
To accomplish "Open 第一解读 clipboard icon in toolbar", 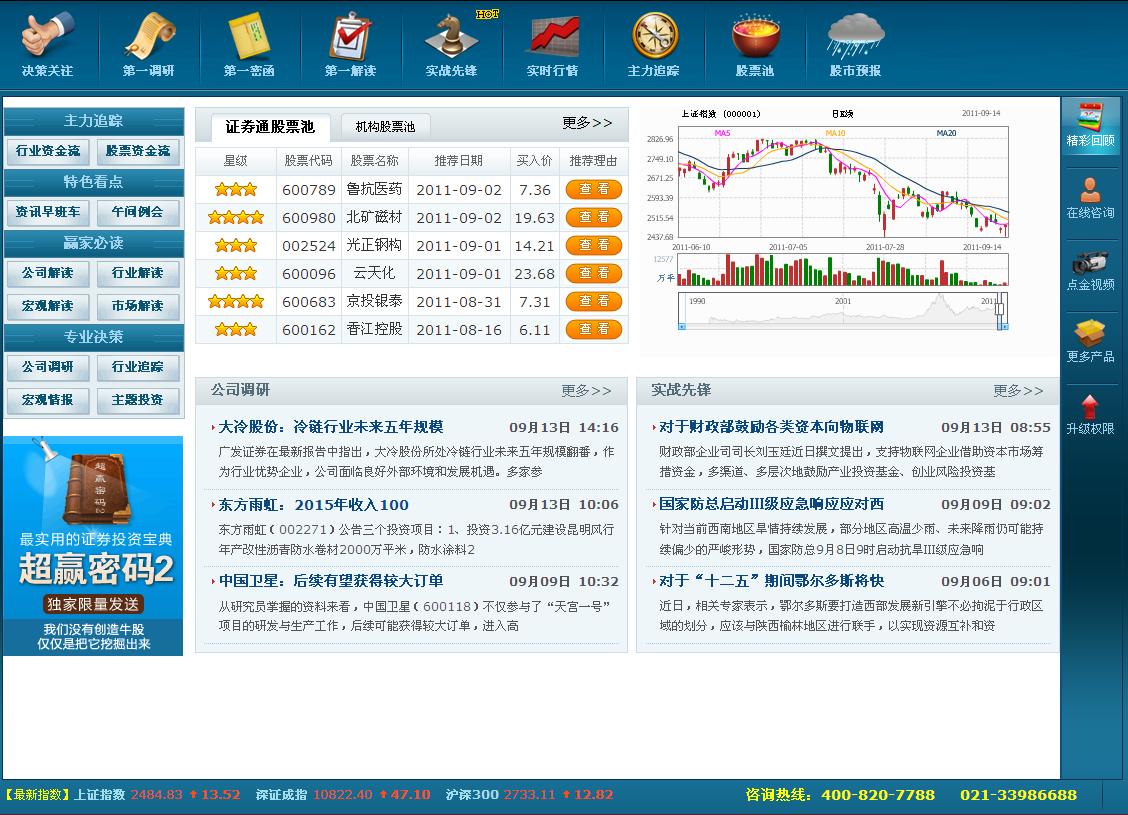I will (348, 42).
